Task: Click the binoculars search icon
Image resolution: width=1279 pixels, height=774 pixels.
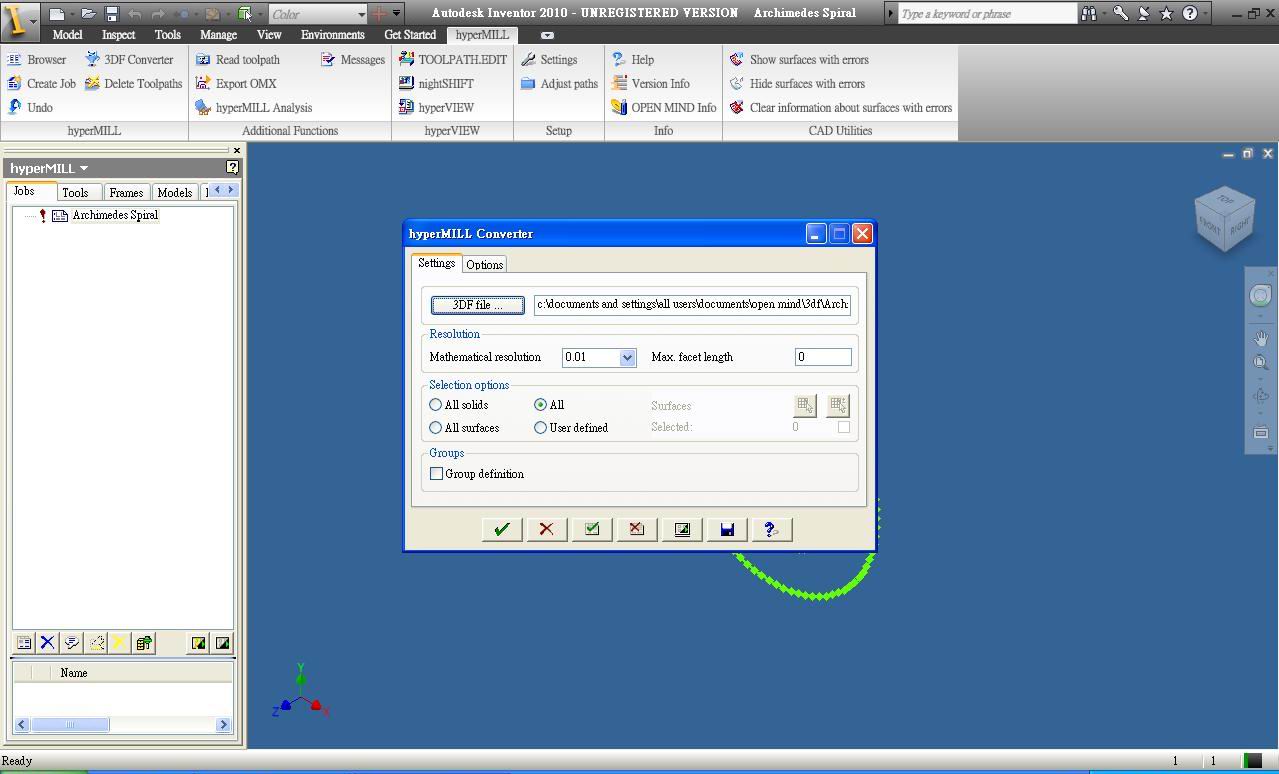Action: coord(1089,14)
